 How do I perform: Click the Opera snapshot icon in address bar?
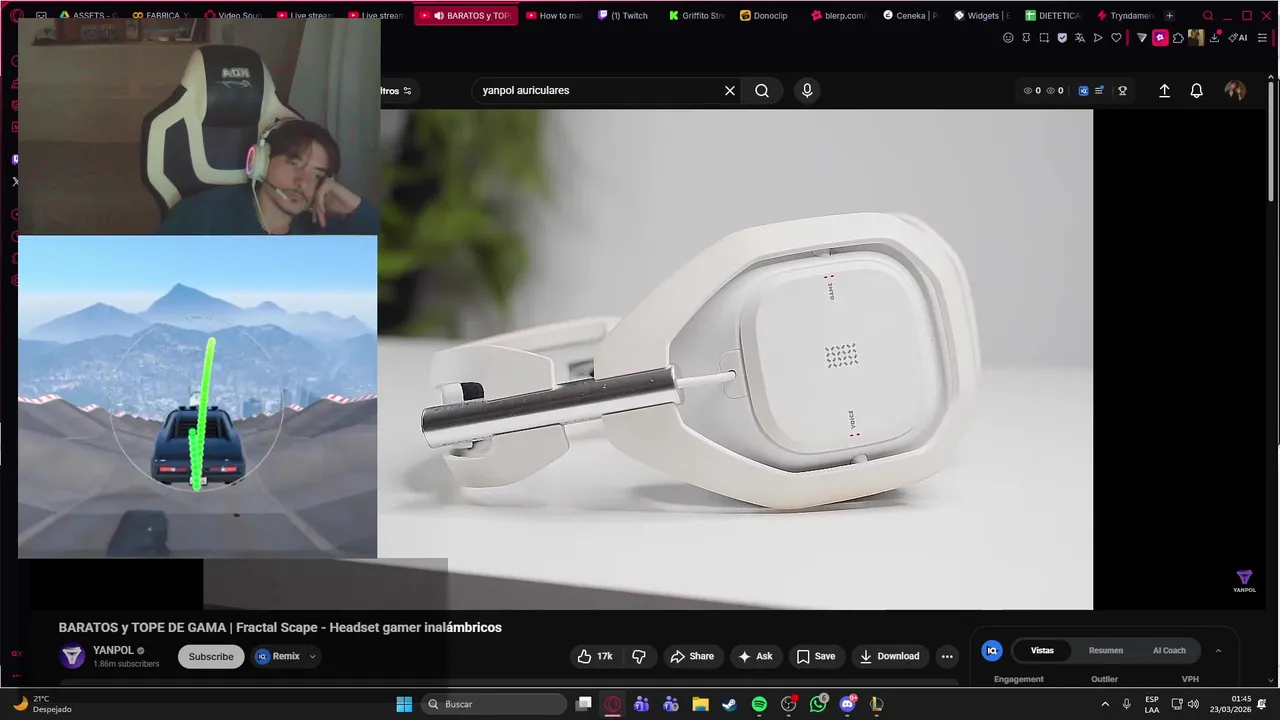(x=1044, y=38)
